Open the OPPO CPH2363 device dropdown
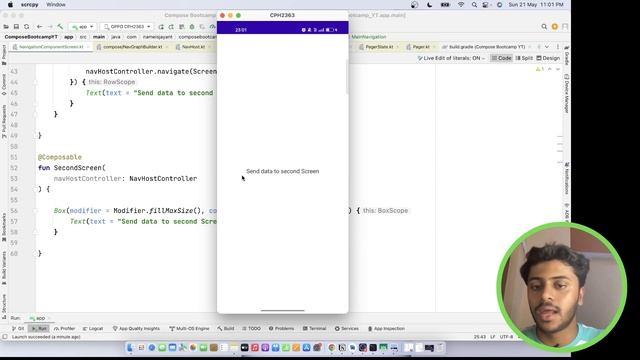Screen dimensions: 640x360 click(x=127, y=27)
